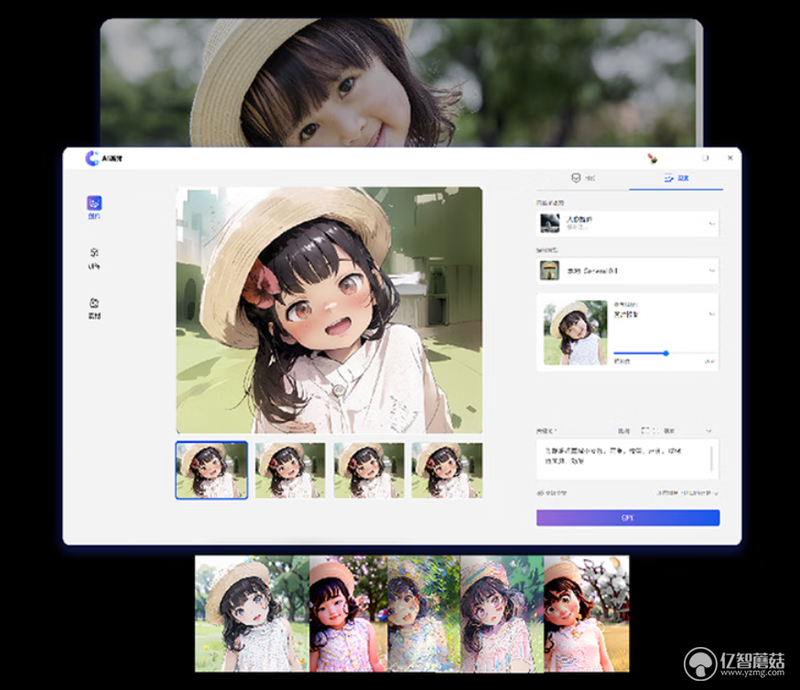Select the third generated result thumbnail
Image resolution: width=800 pixels, height=690 pixels.
point(369,470)
